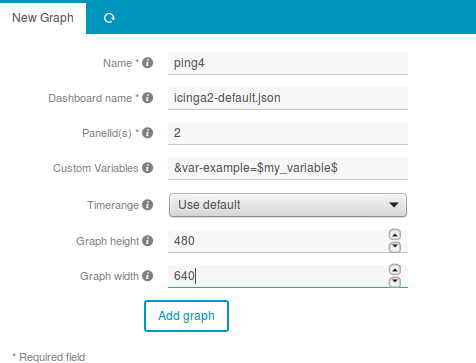Focus the Name field containing ping4
This screenshot has width=476, height=363.
coord(288,63)
